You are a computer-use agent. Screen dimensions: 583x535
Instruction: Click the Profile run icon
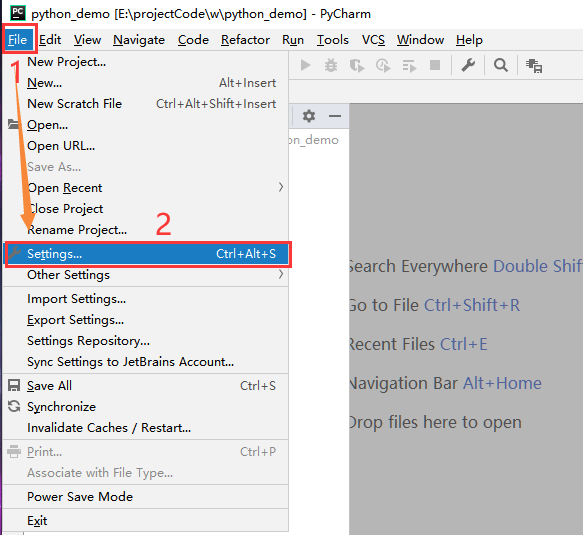383,66
